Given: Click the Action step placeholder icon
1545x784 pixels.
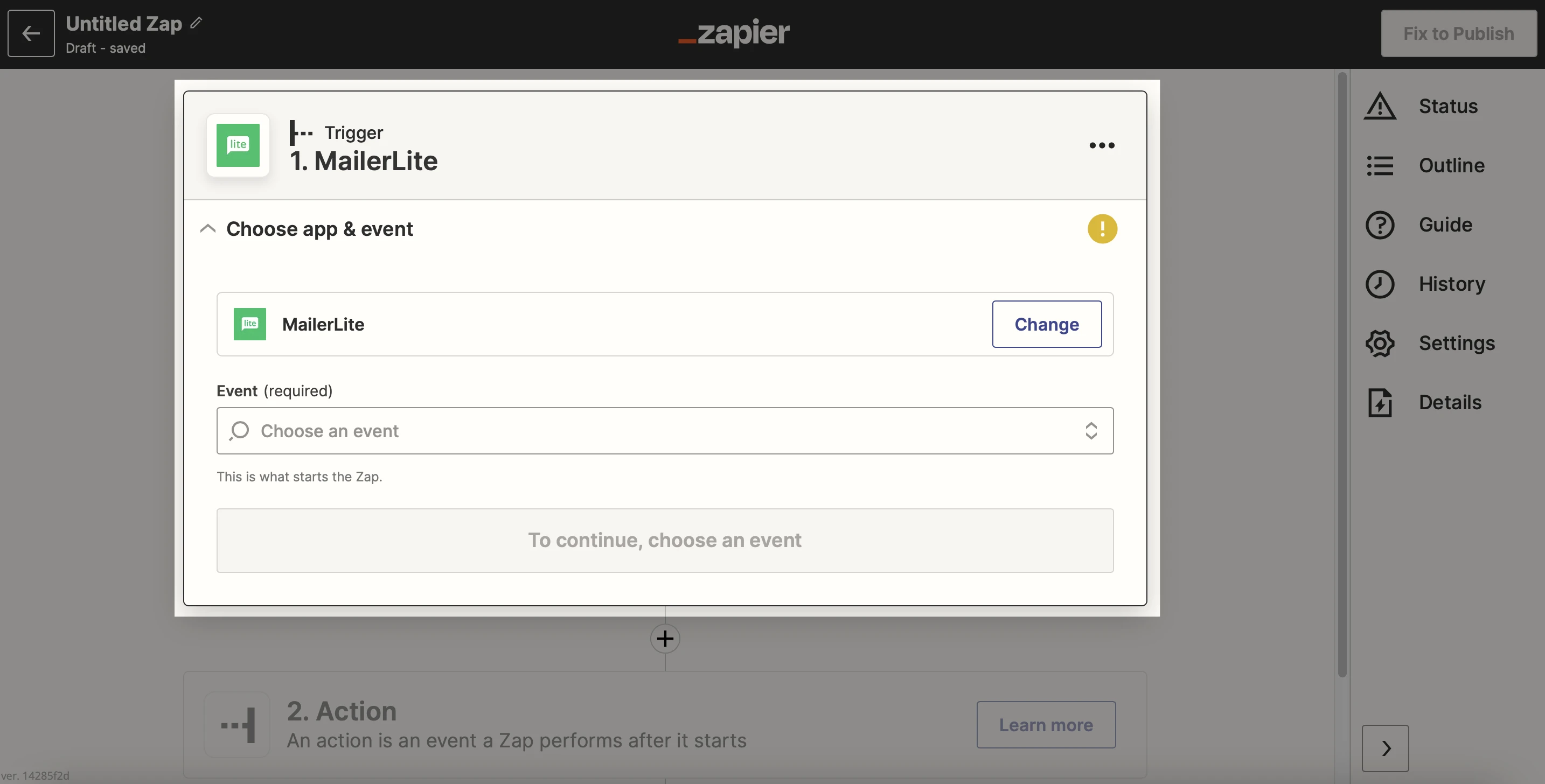Looking at the screenshot, I should tap(238, 725).
